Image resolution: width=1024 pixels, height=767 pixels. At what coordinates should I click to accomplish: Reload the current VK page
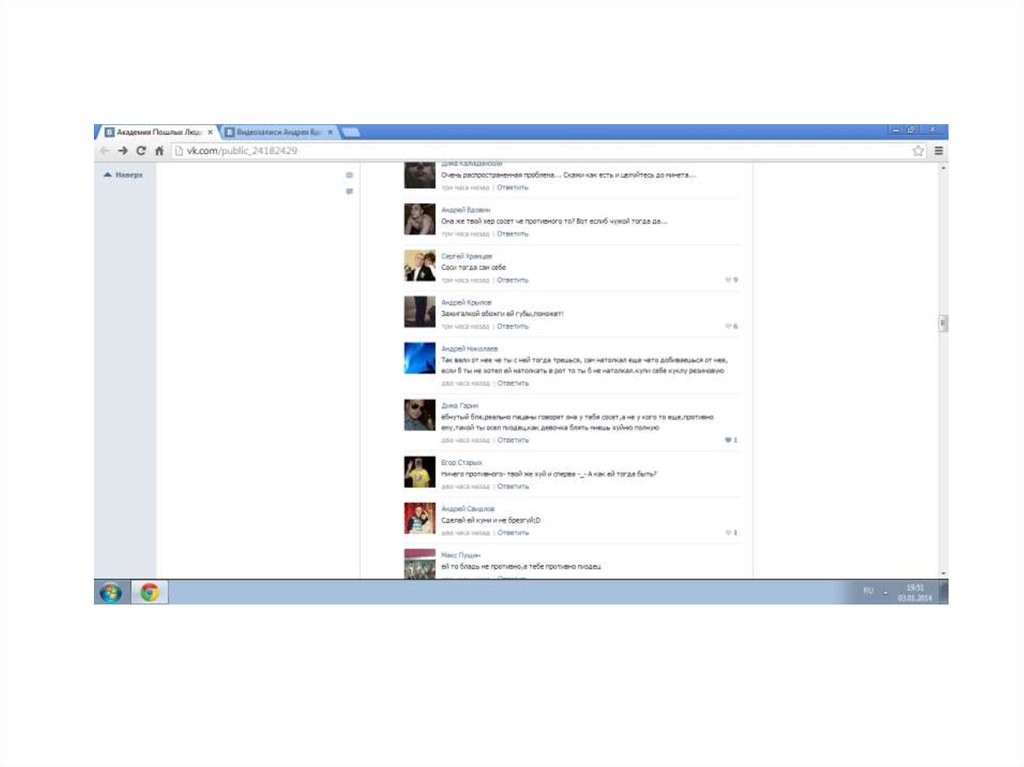click(x=141, y=151)
